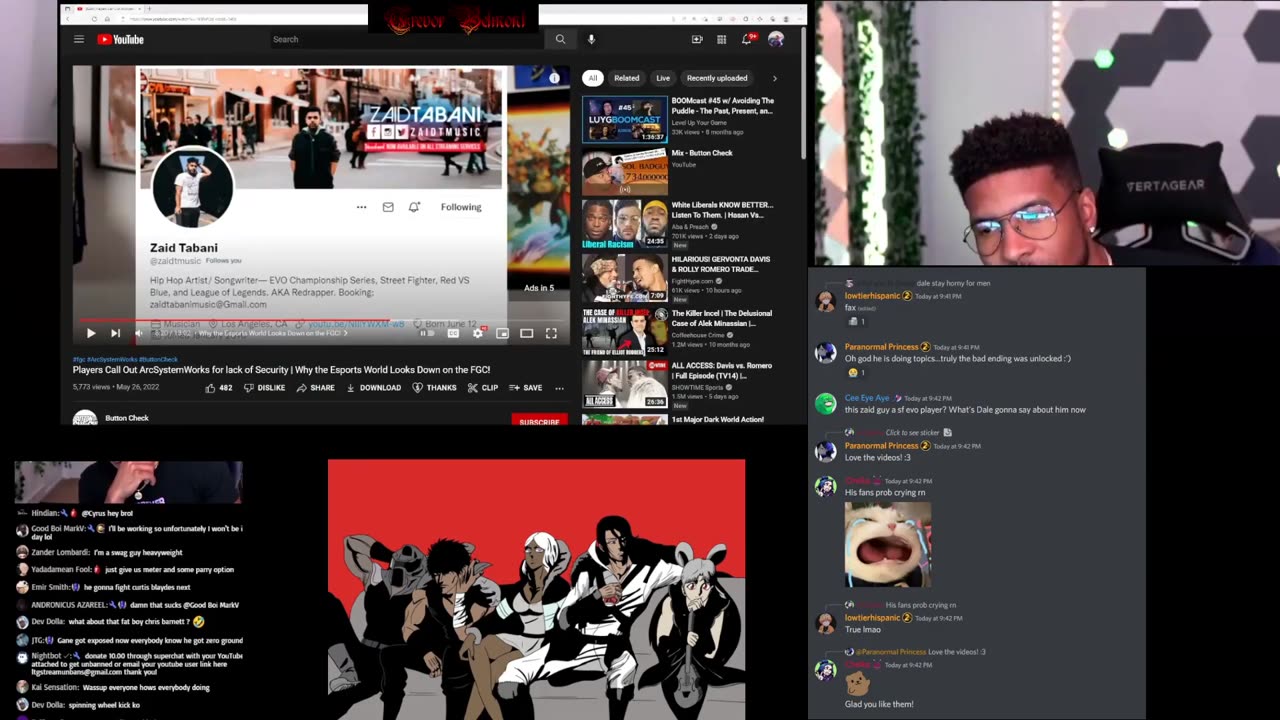Open player settings gear
This screenshot has width=1280, height=720.
pyautogui.click(x=478, y=333)
